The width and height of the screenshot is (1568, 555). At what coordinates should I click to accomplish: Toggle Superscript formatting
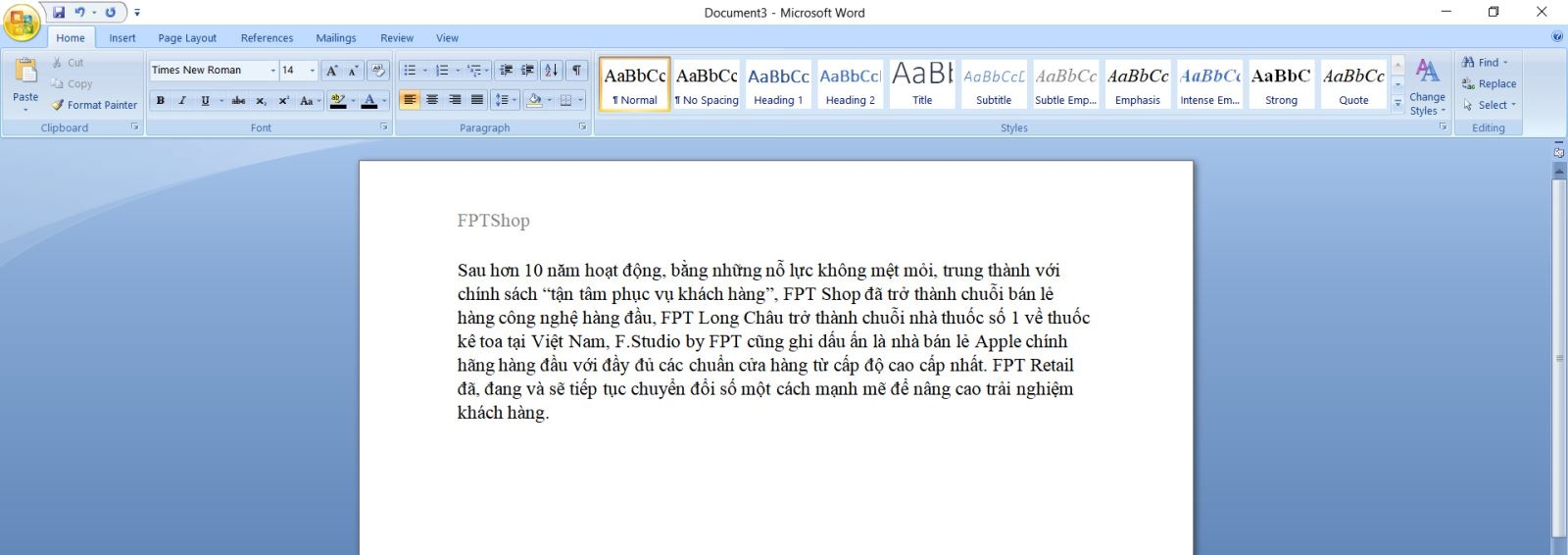pos(283,100)
